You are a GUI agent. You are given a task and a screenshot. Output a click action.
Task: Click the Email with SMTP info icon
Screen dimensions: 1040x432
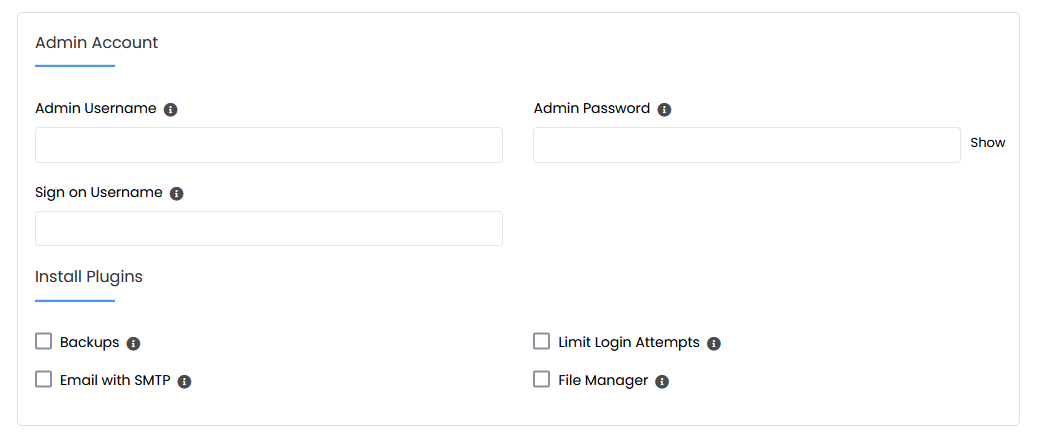(x=185, y=381)
